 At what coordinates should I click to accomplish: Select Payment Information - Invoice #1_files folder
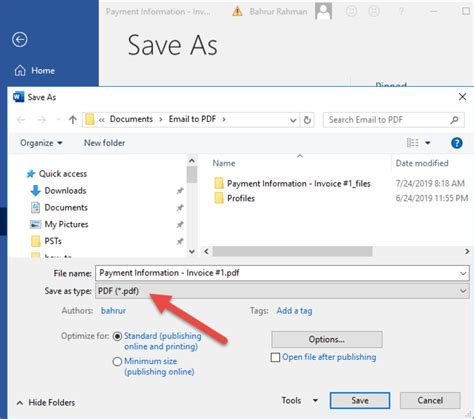[292, 183]
